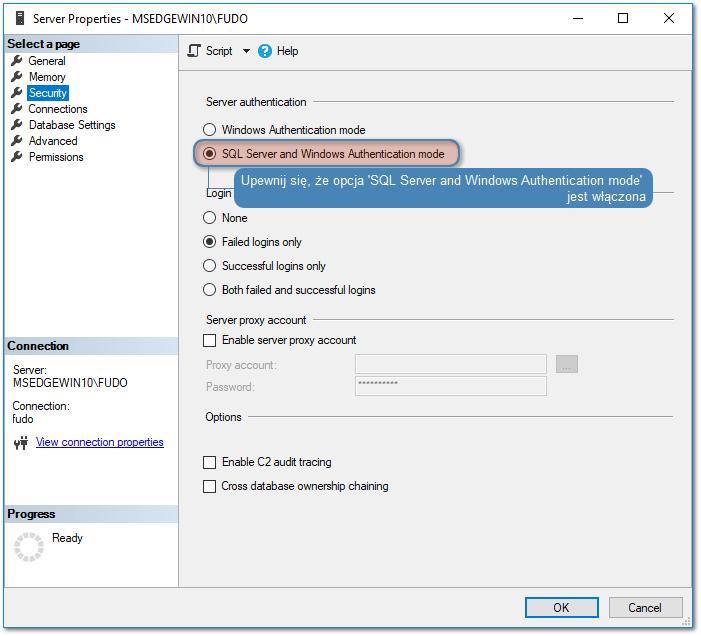The image size is (701, 636).
Task: Check Enable server proxy account
Action: click(x=209, y=340)
